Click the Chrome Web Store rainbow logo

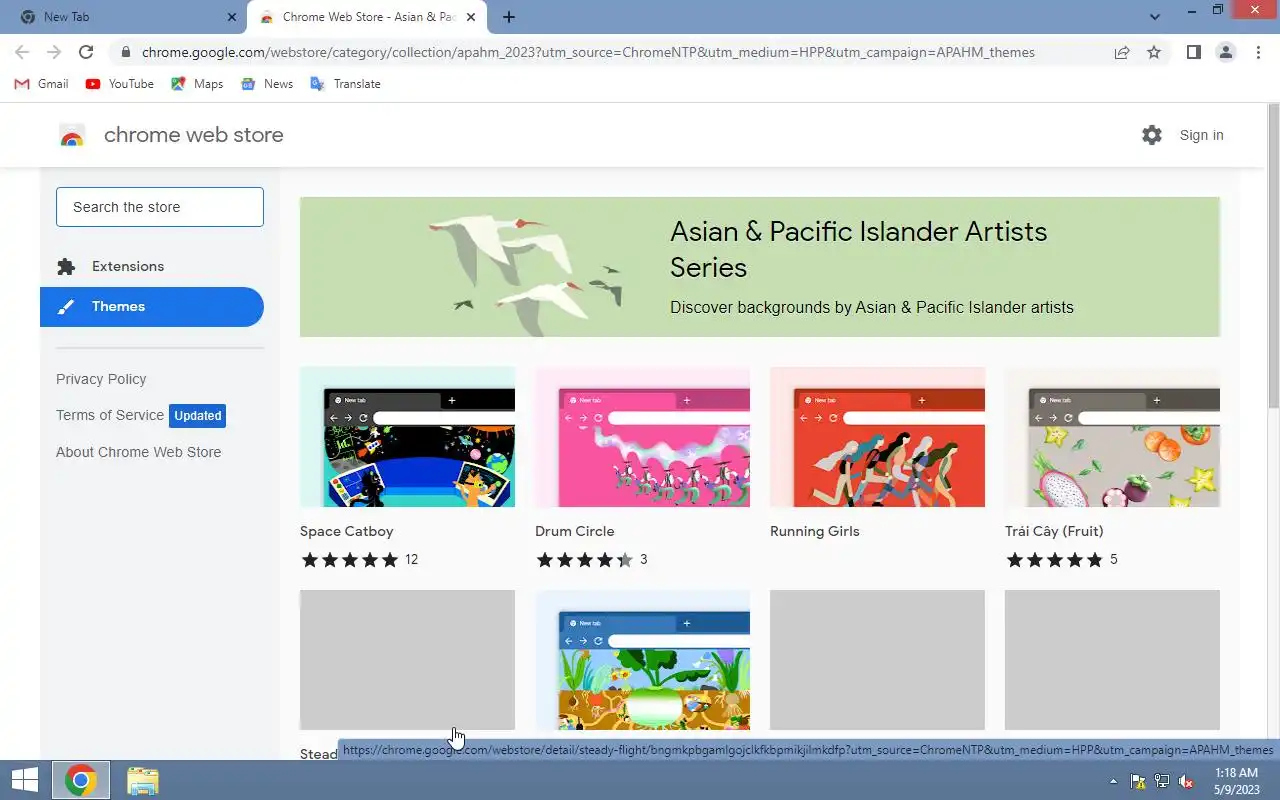pos(71,136)
